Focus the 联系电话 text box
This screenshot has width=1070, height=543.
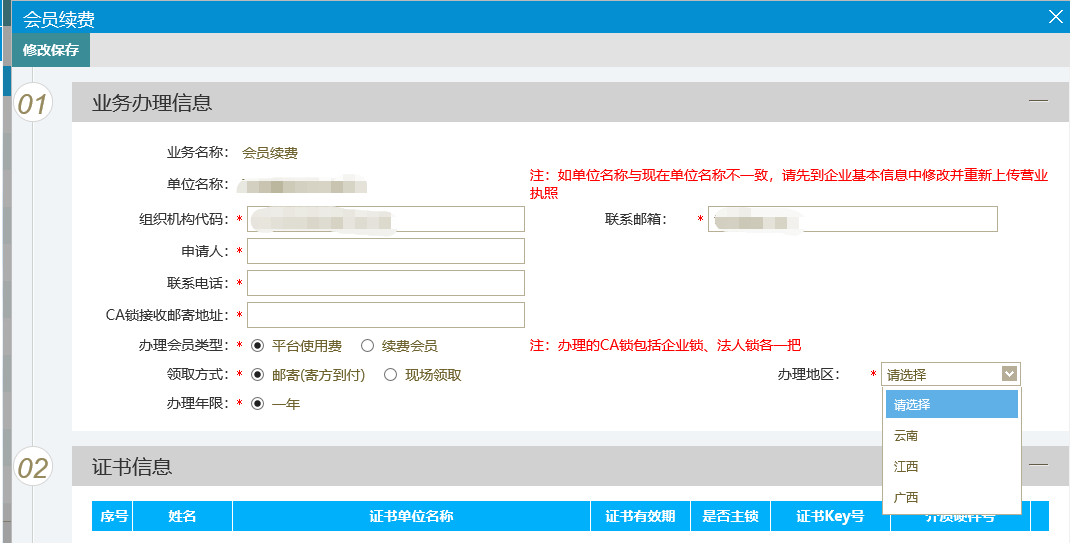click(385, 283)
